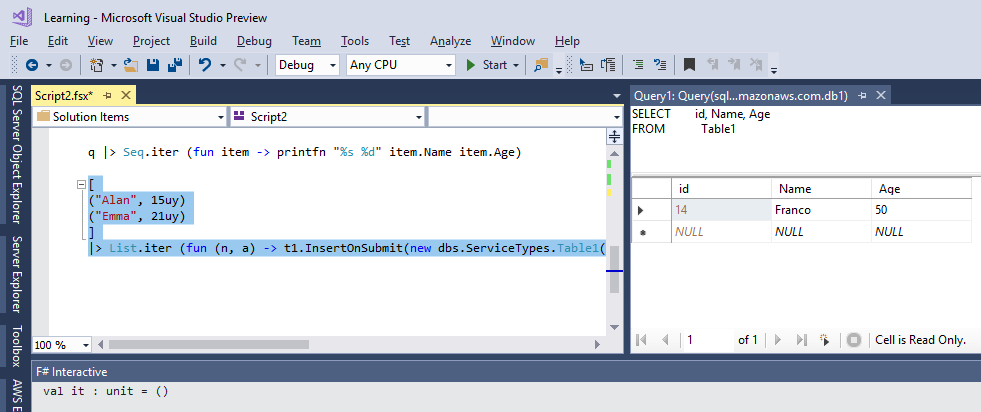The height and width of the screenshot is (412, 981).
Task: Open the File menu
Action: 19,41
